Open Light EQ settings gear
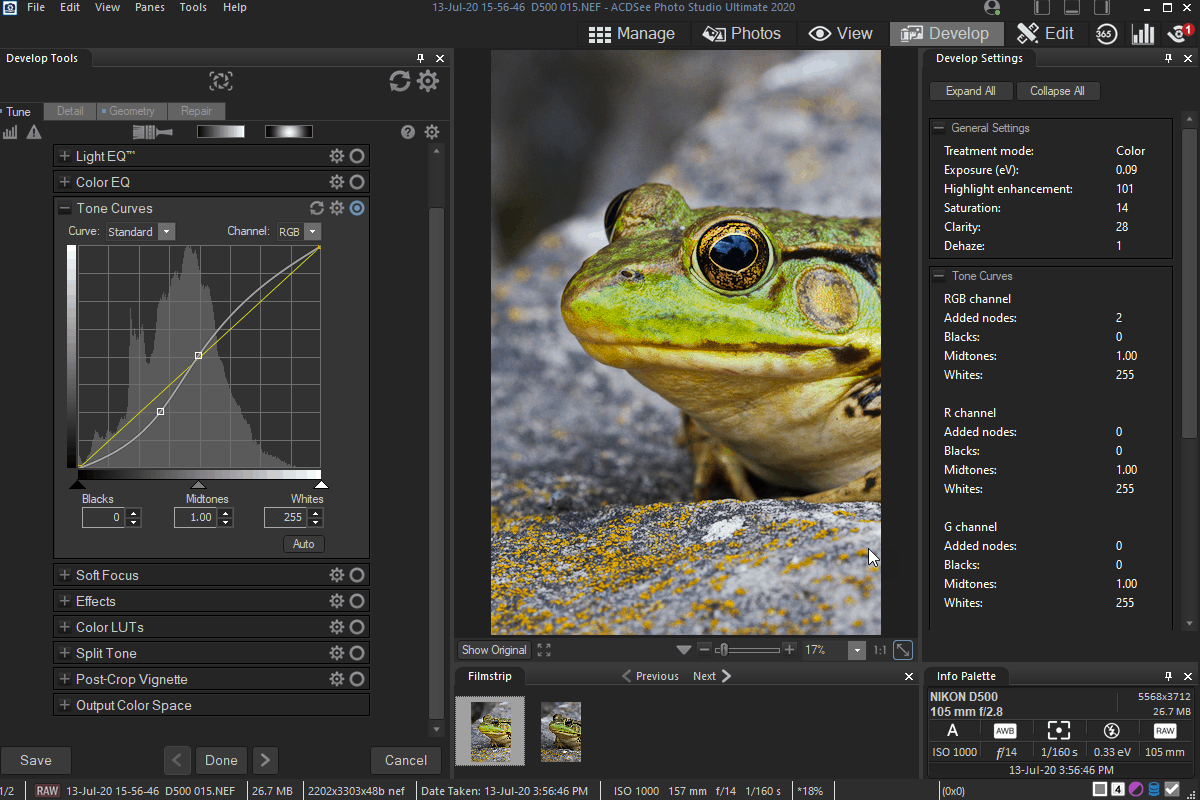The height and width of the screenshot is (800, 1200). click(x=337, y=156)
